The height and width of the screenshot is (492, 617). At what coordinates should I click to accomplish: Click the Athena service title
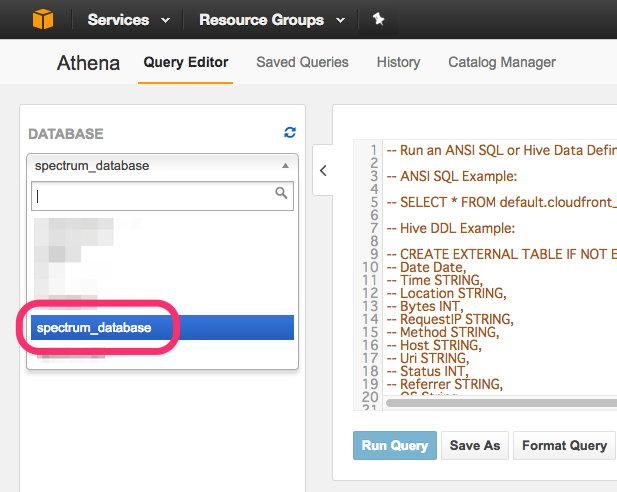click(x=88, y=63)
